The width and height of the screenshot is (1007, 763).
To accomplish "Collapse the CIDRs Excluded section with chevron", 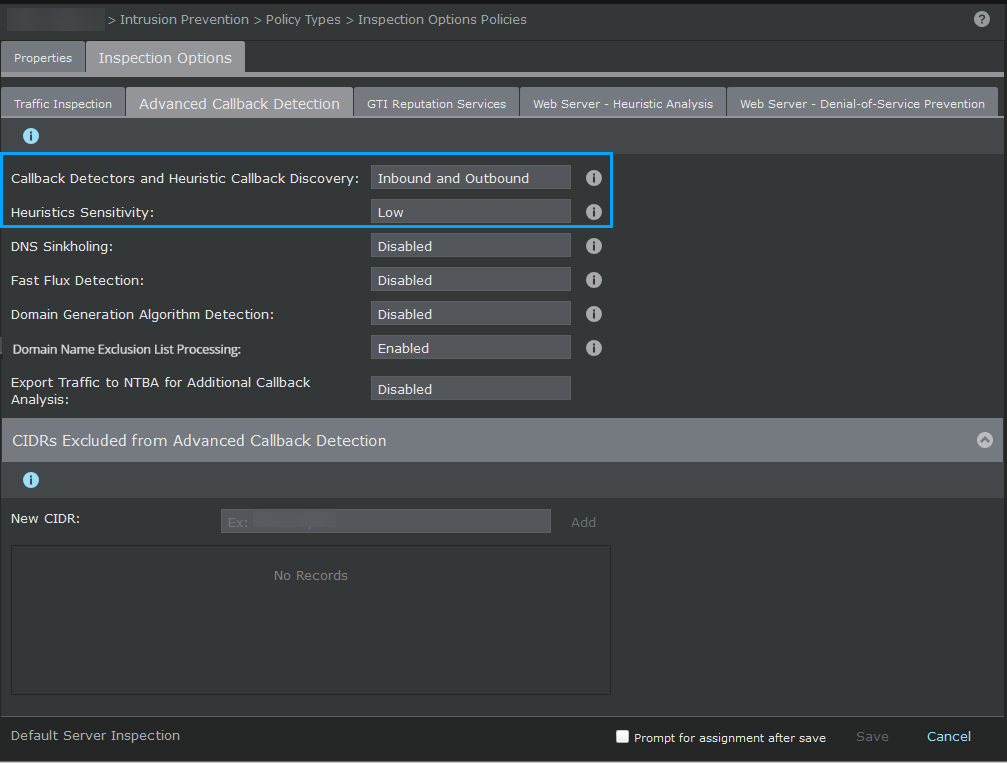I will coord(985,440).
